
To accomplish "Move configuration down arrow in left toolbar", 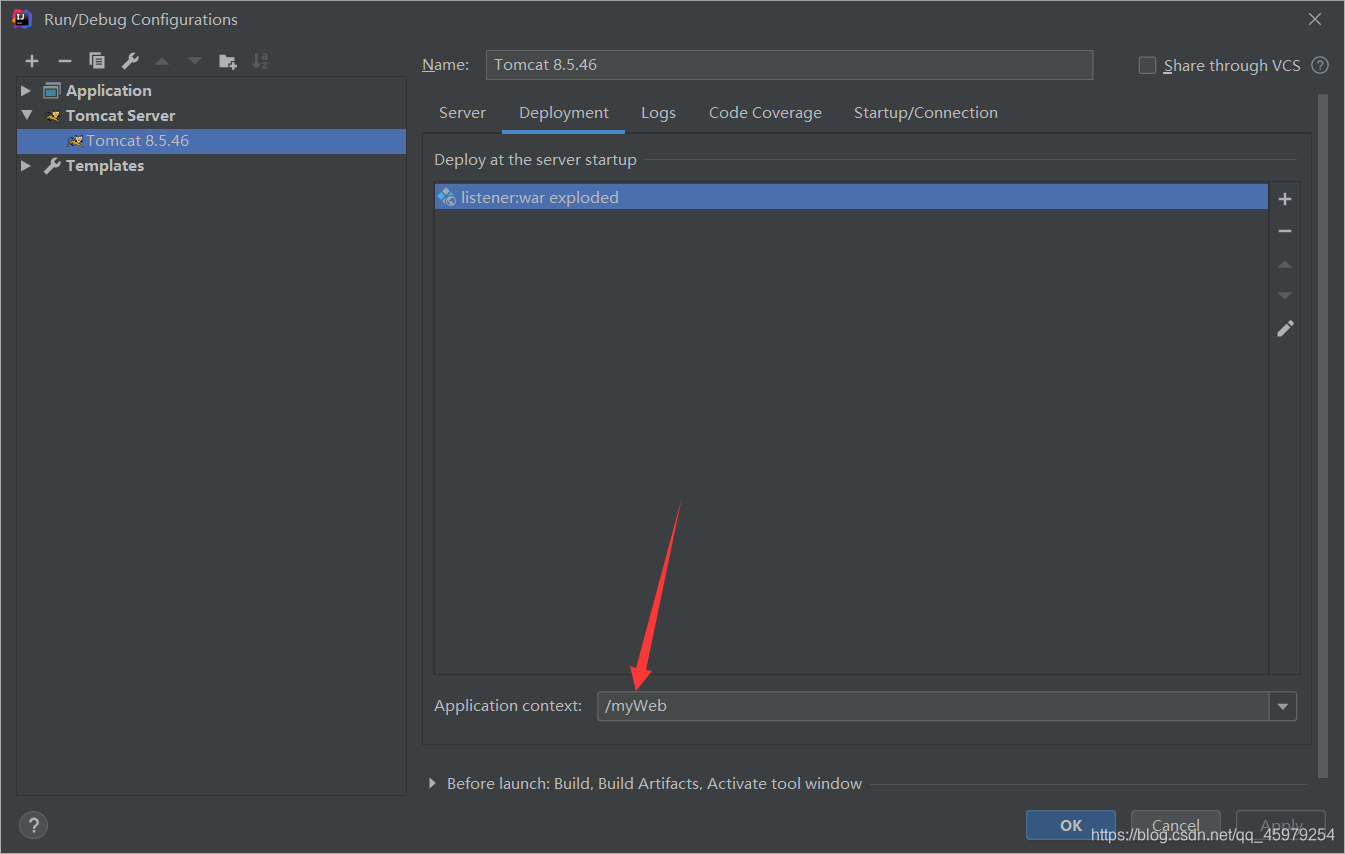I will (x=195, y=62).
